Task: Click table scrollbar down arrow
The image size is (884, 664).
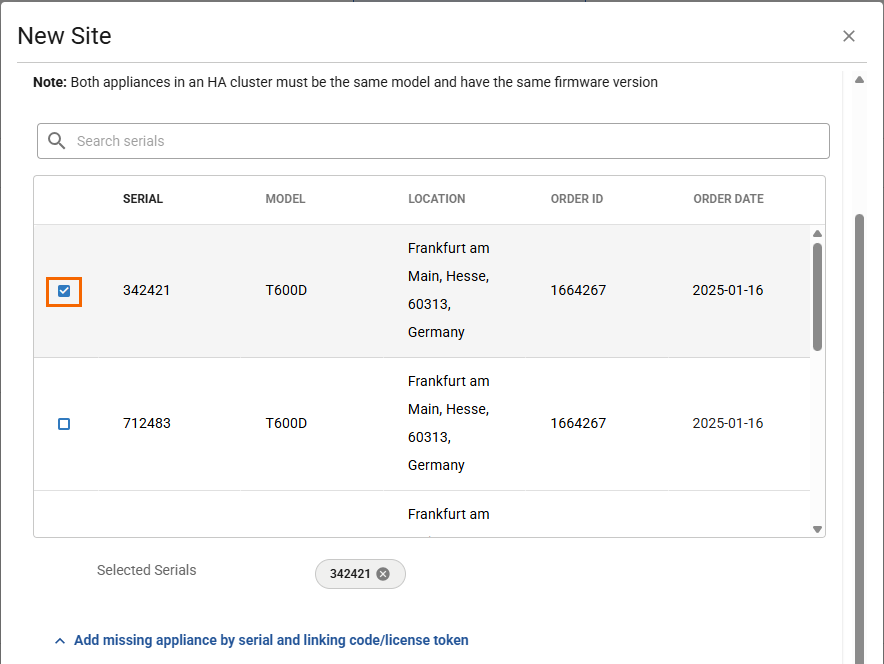Action: point(817,529)
